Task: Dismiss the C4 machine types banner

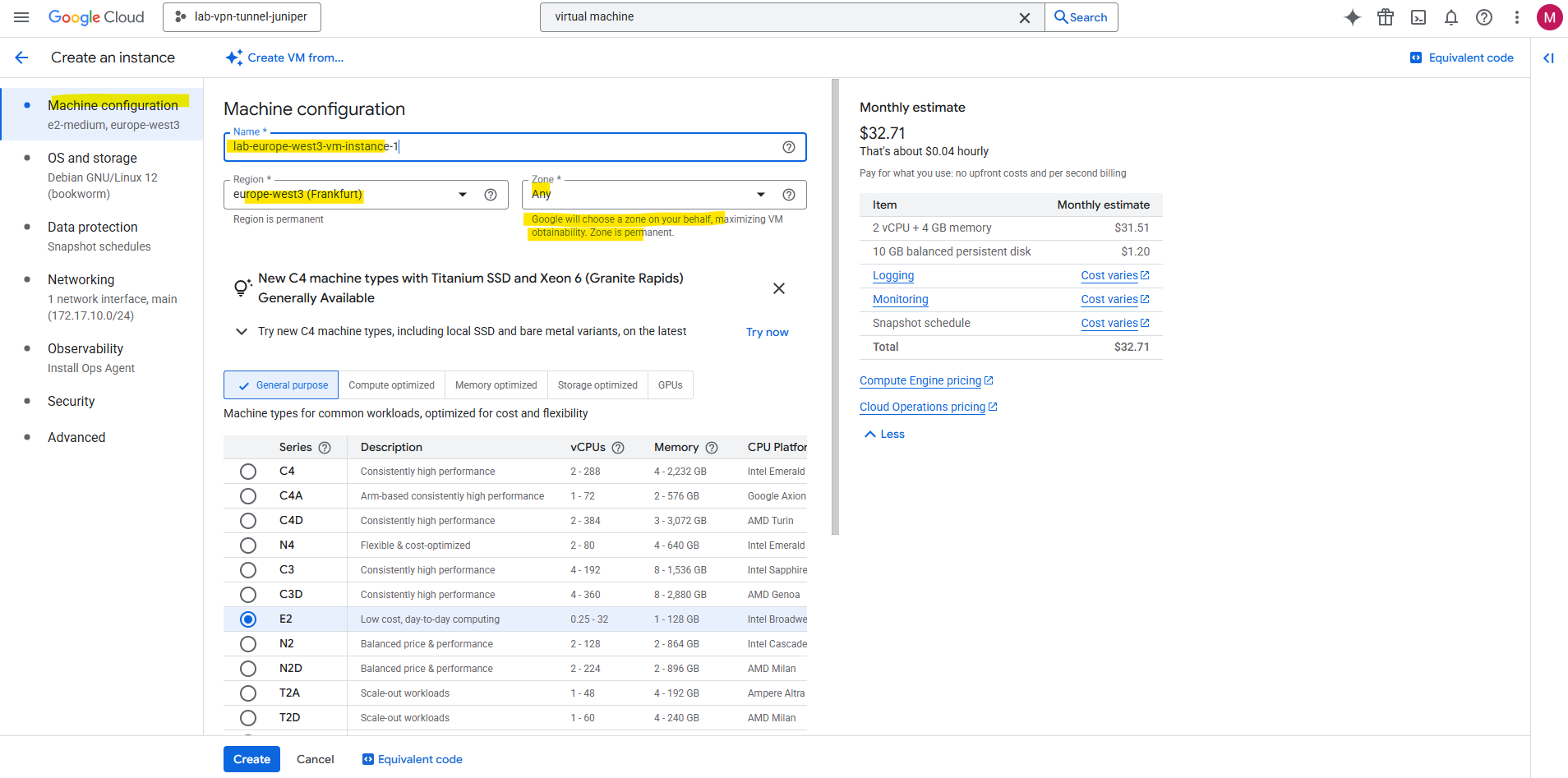Action: coord(779,288)
